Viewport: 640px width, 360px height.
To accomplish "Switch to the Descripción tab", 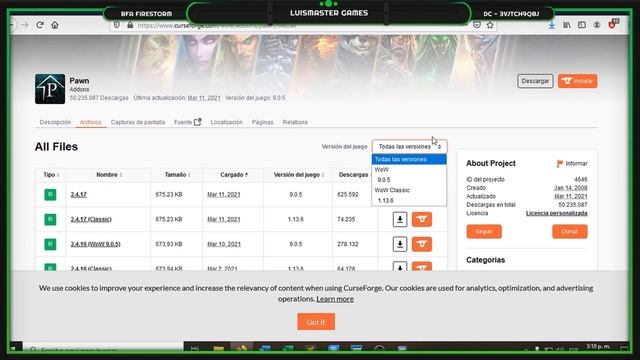I will pos(55,122).
